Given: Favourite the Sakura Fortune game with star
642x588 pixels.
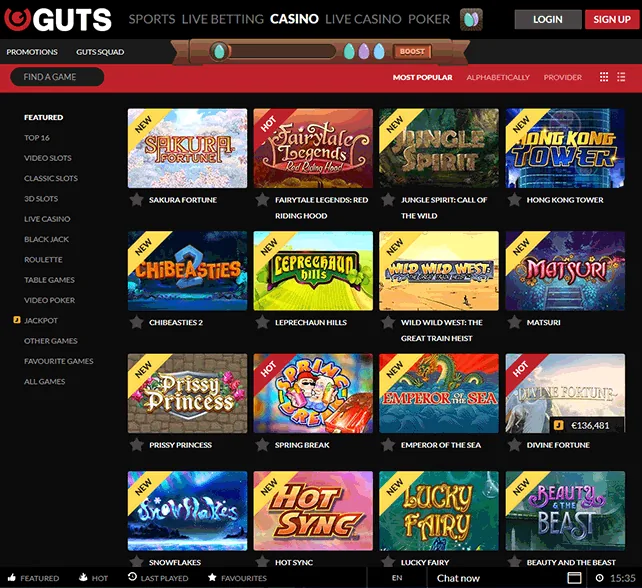Looking at the screenshot, I should click(x=136, y=200).
